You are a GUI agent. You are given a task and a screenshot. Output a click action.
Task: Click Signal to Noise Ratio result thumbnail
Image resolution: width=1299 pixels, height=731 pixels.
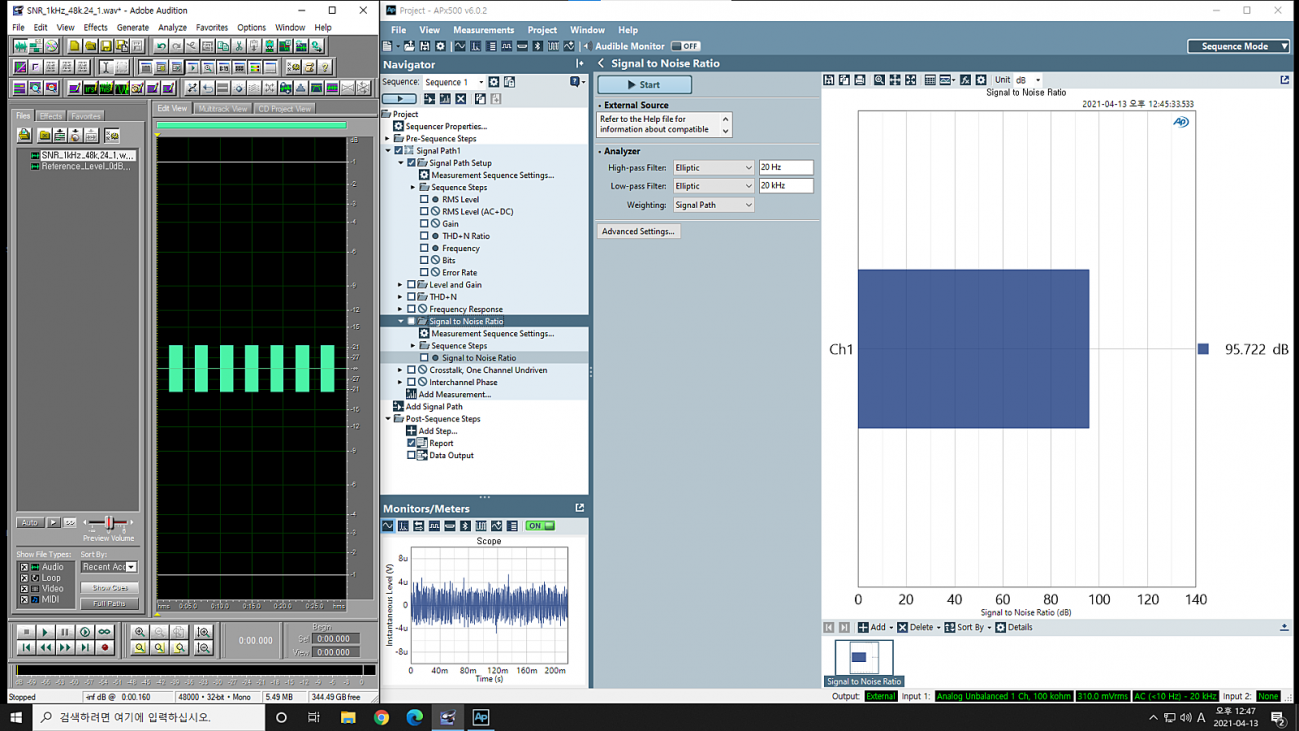click(863, 663)
